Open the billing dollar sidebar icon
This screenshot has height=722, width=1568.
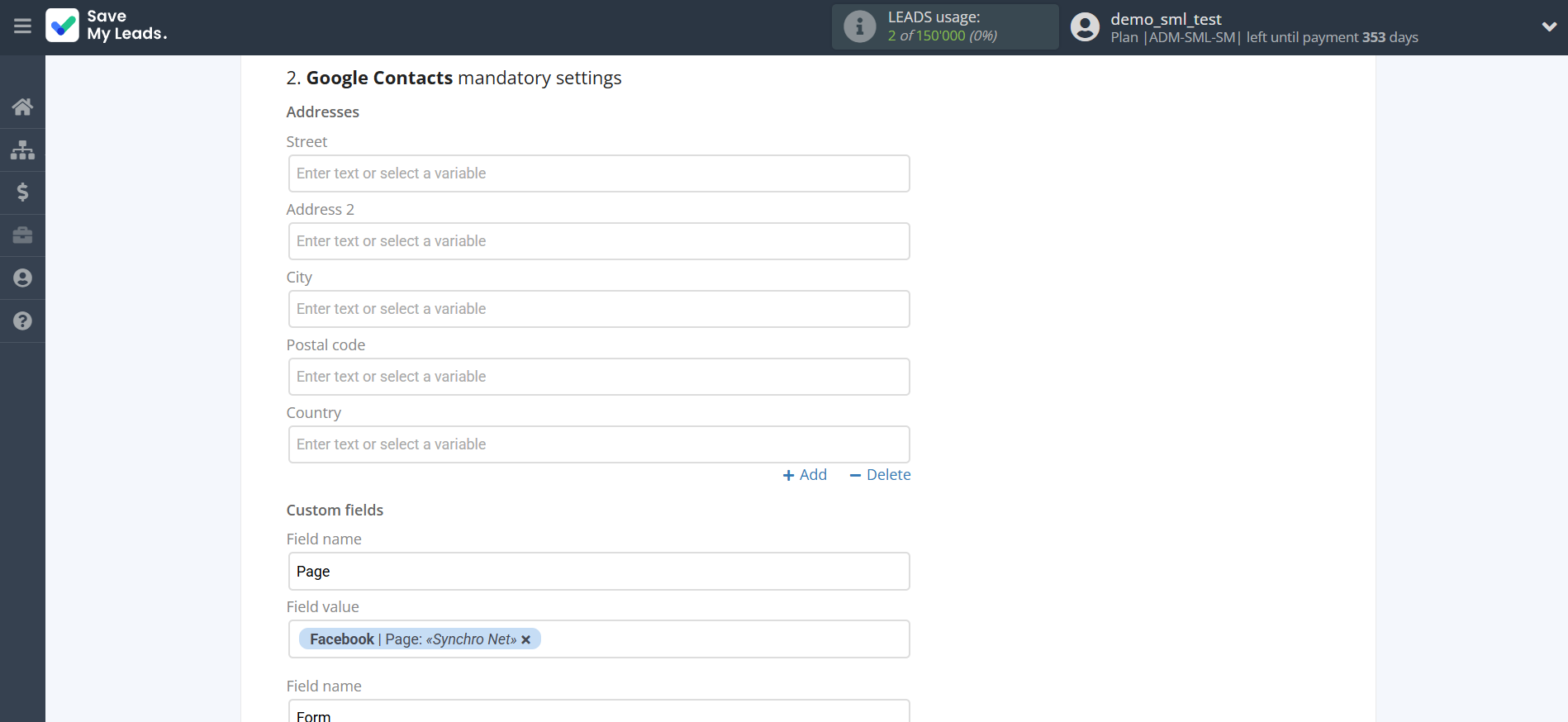(x=22, y=192)
